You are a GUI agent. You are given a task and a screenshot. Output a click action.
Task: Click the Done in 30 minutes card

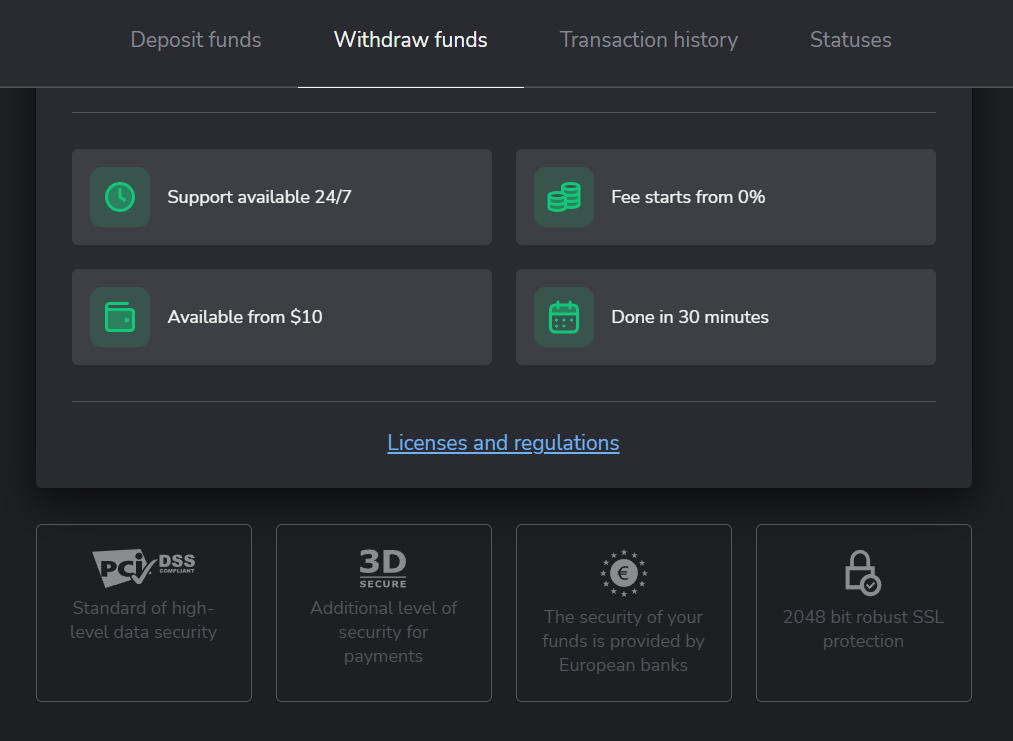point(725,317)
